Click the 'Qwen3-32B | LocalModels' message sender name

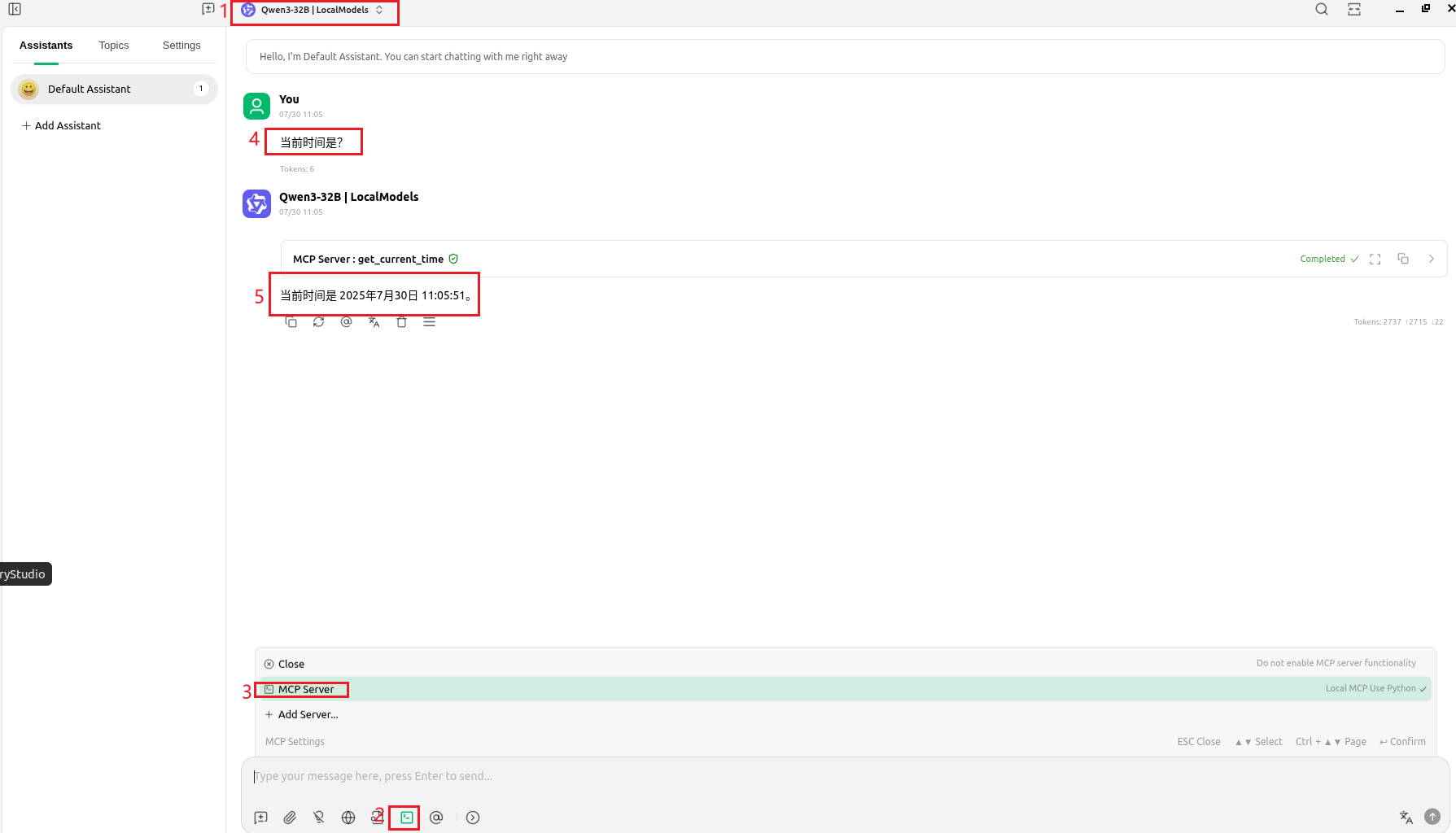(x=348, y=197)
